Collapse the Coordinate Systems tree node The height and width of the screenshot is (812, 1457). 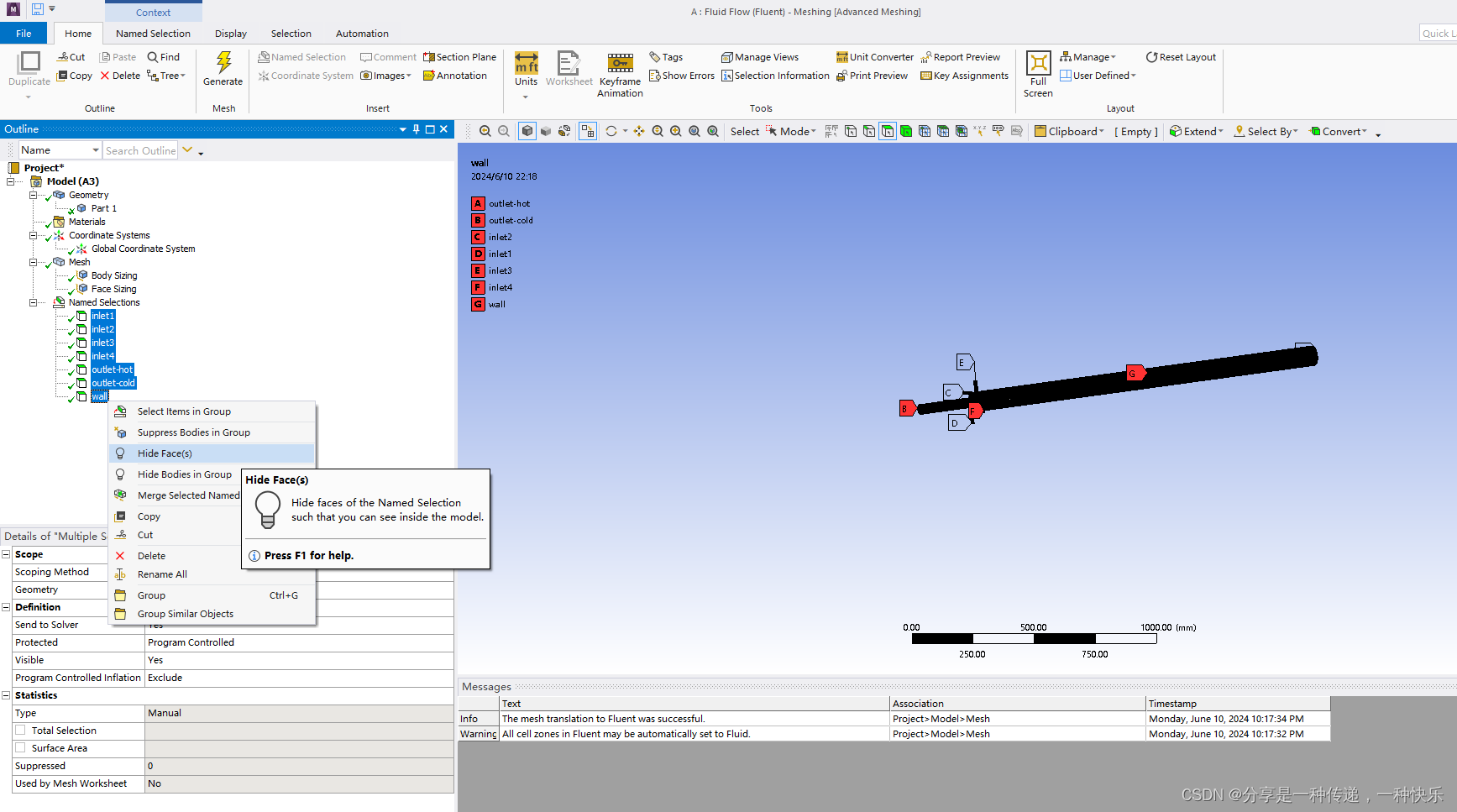point(33,235)
